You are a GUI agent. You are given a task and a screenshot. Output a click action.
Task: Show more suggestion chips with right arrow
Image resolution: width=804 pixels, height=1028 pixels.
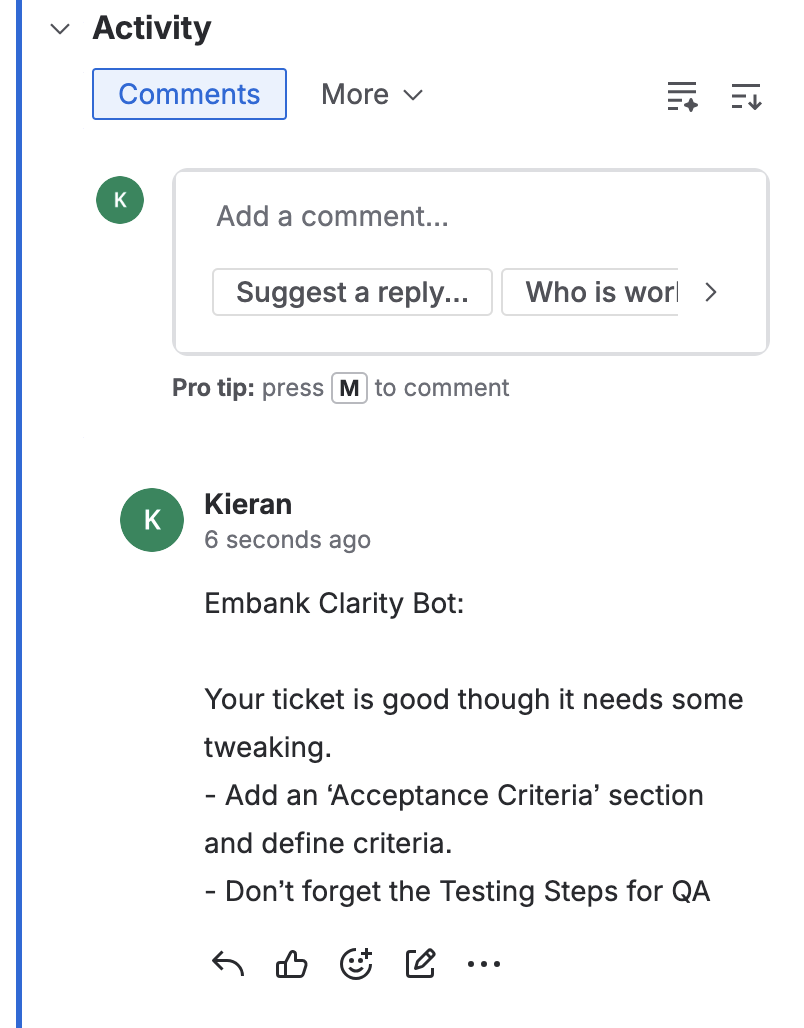[x=711, y=292]
